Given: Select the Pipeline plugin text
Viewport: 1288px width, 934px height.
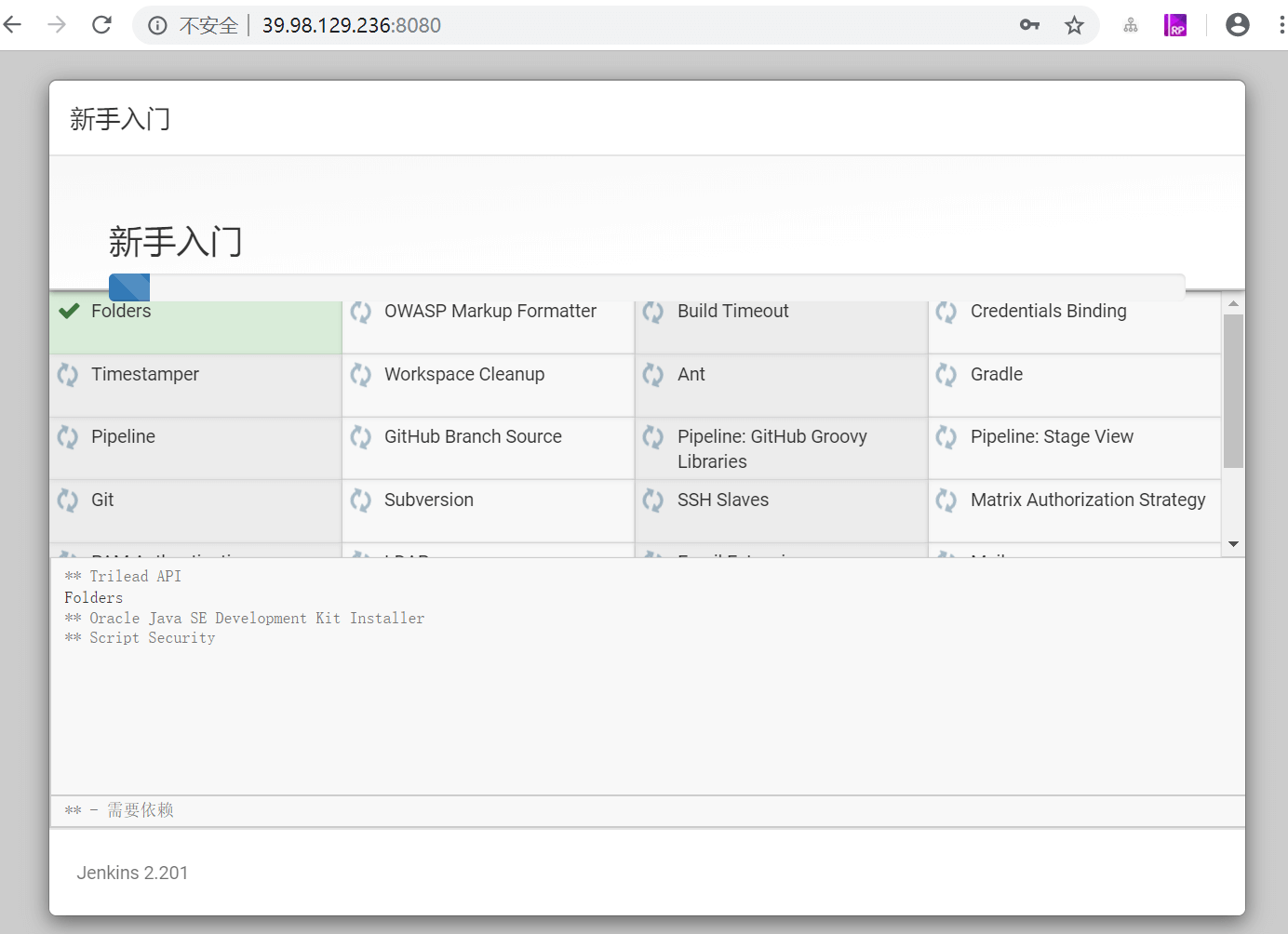Looking at the screenshot, I should [123, 436].
